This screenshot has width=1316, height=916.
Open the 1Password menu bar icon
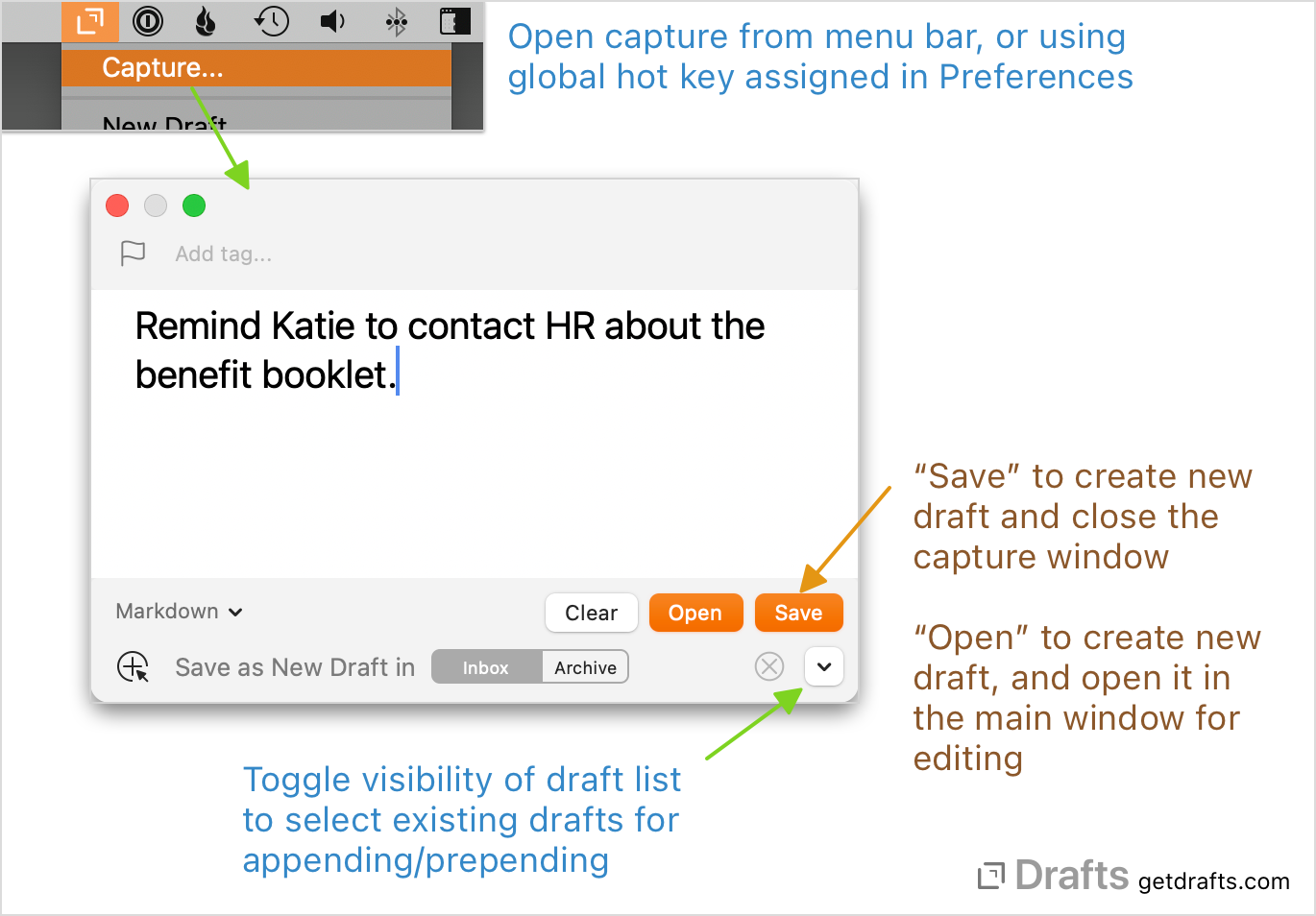click(x=148, y=21)
